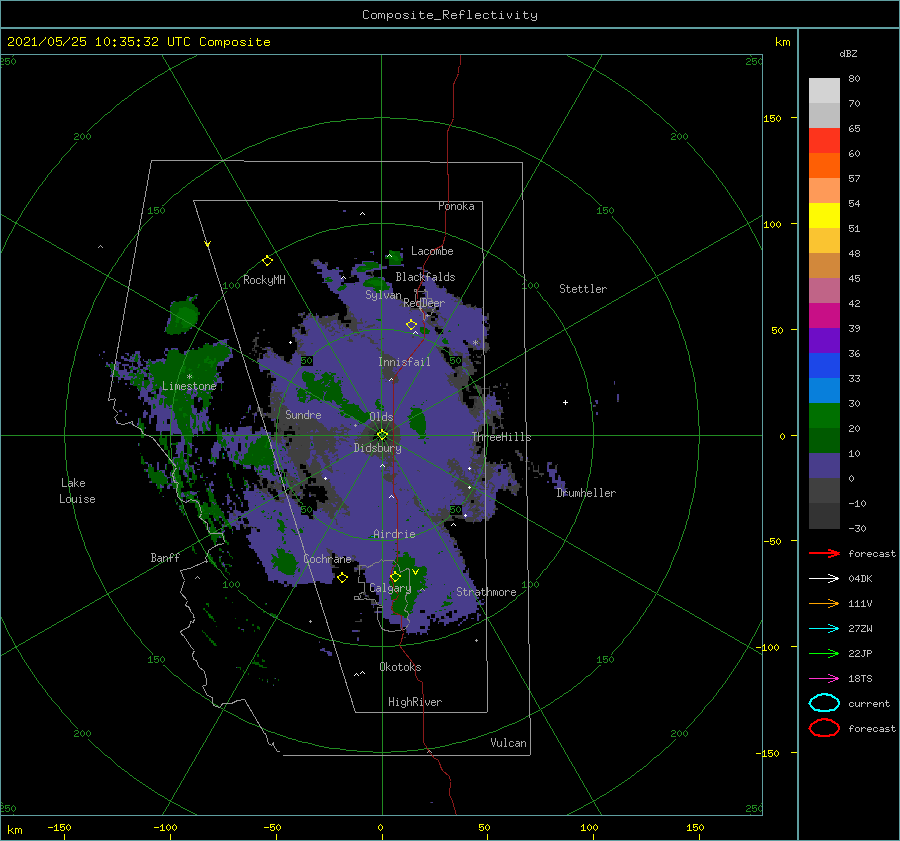Click the Ponoka city label
This screenshot has width=900, height=841.
456,206
